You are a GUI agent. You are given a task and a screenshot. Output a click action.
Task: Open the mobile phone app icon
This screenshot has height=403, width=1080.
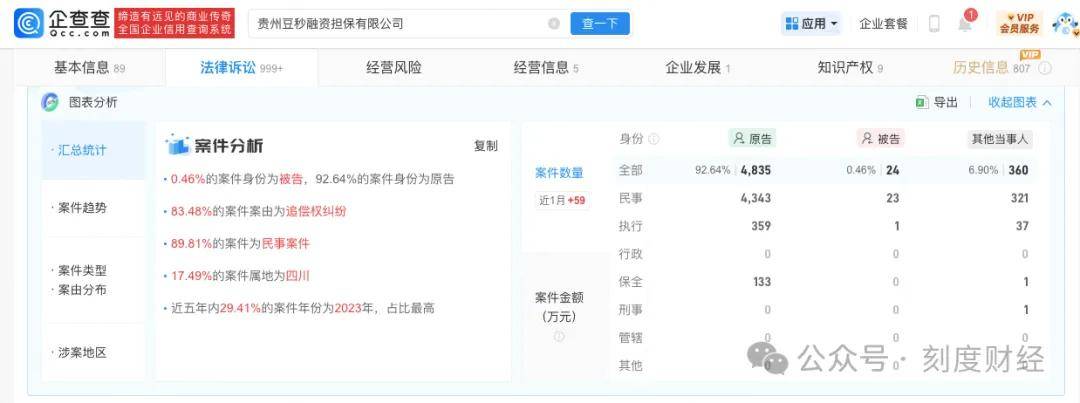tap(934, 23)
